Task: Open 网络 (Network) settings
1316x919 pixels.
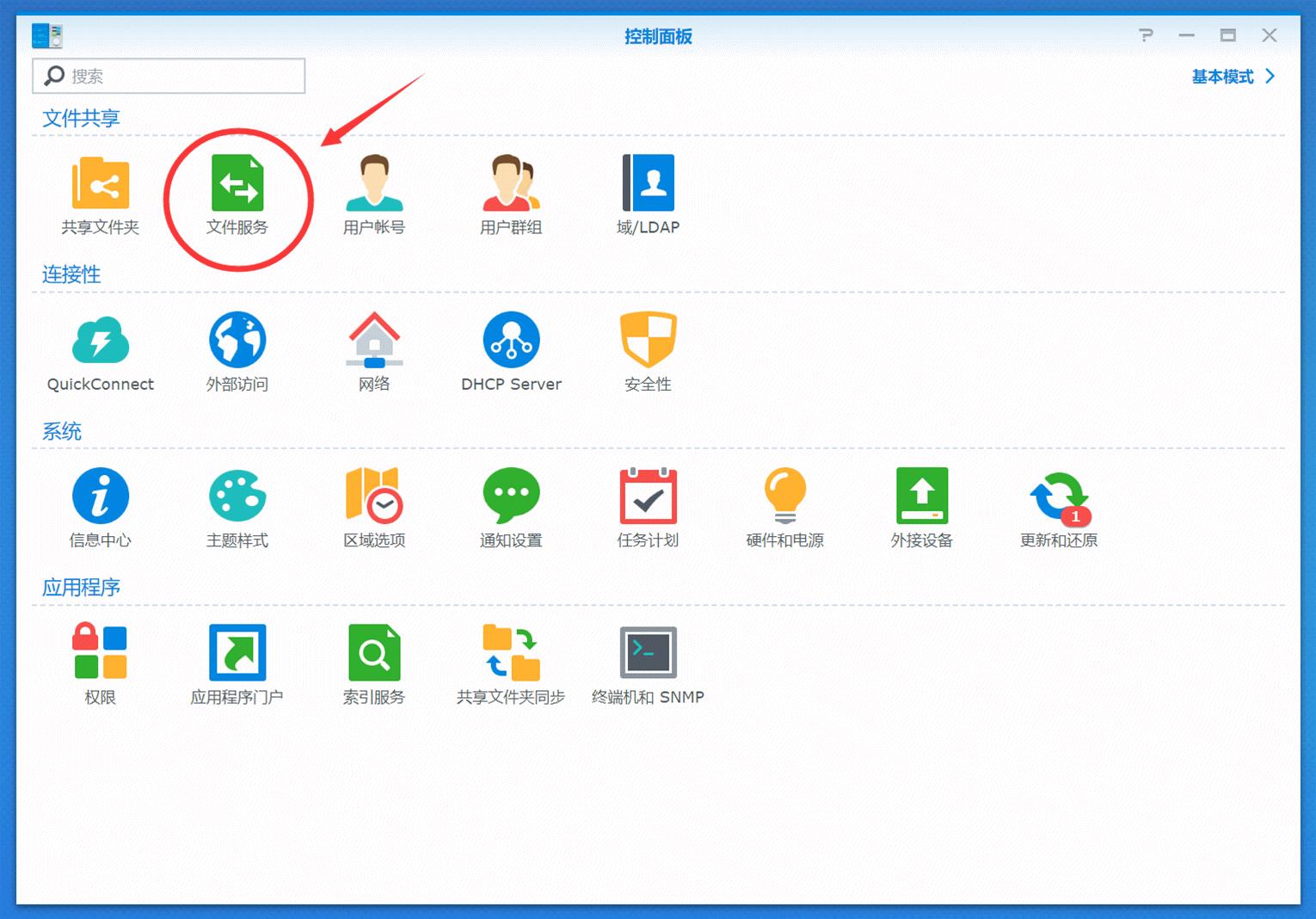Action: pyautogui.click(x=374, y=340)
